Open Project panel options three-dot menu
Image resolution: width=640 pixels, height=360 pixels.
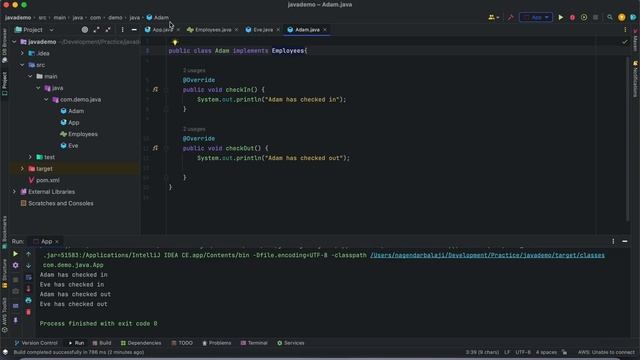[122, 30]
